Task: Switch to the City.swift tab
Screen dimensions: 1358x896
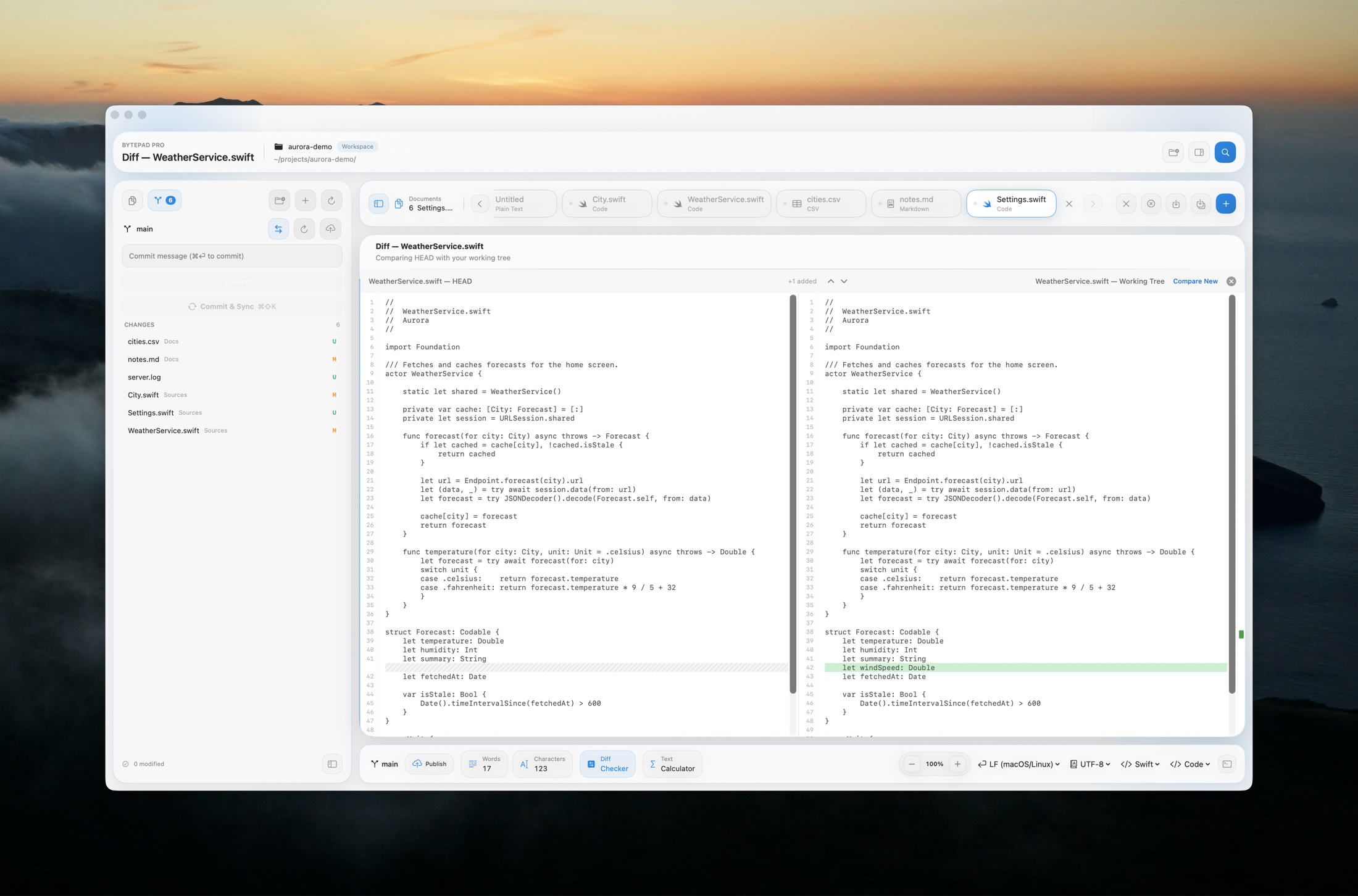Action: point(607,204)
